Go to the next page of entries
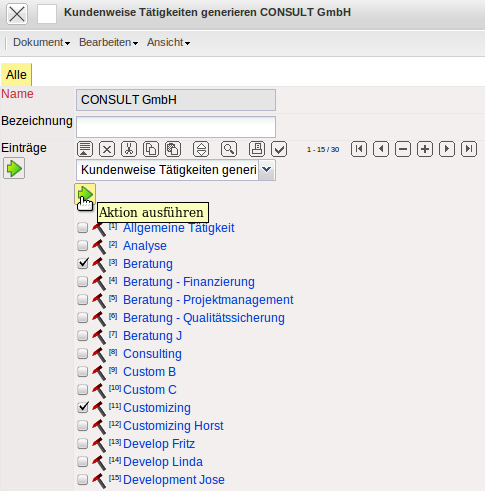The height and width of the screenshot is (491, 485). point(447,149)
